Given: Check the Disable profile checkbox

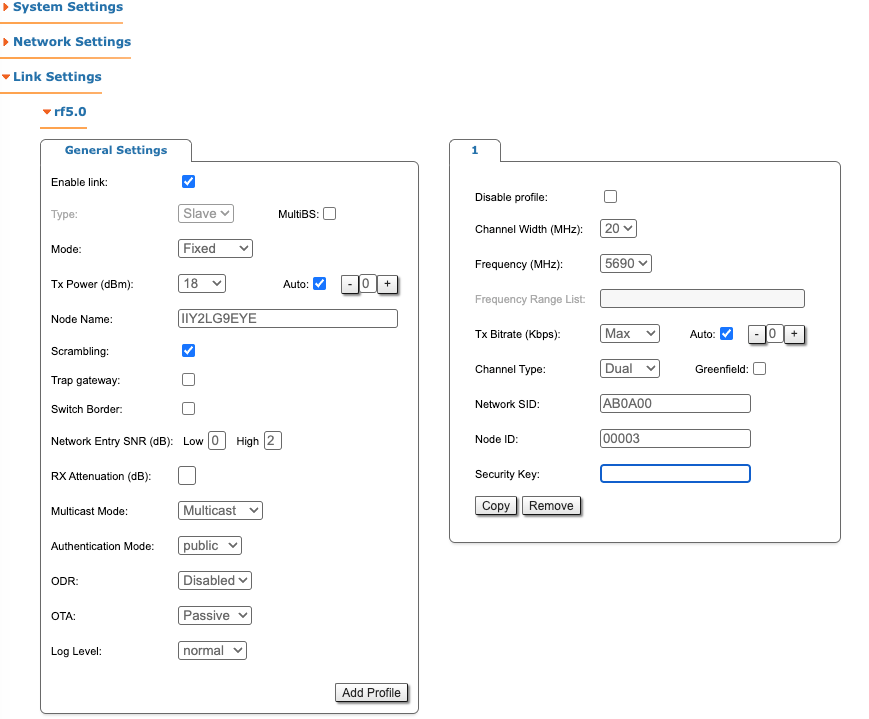Looking at the screenshot, I should (611, 197).
